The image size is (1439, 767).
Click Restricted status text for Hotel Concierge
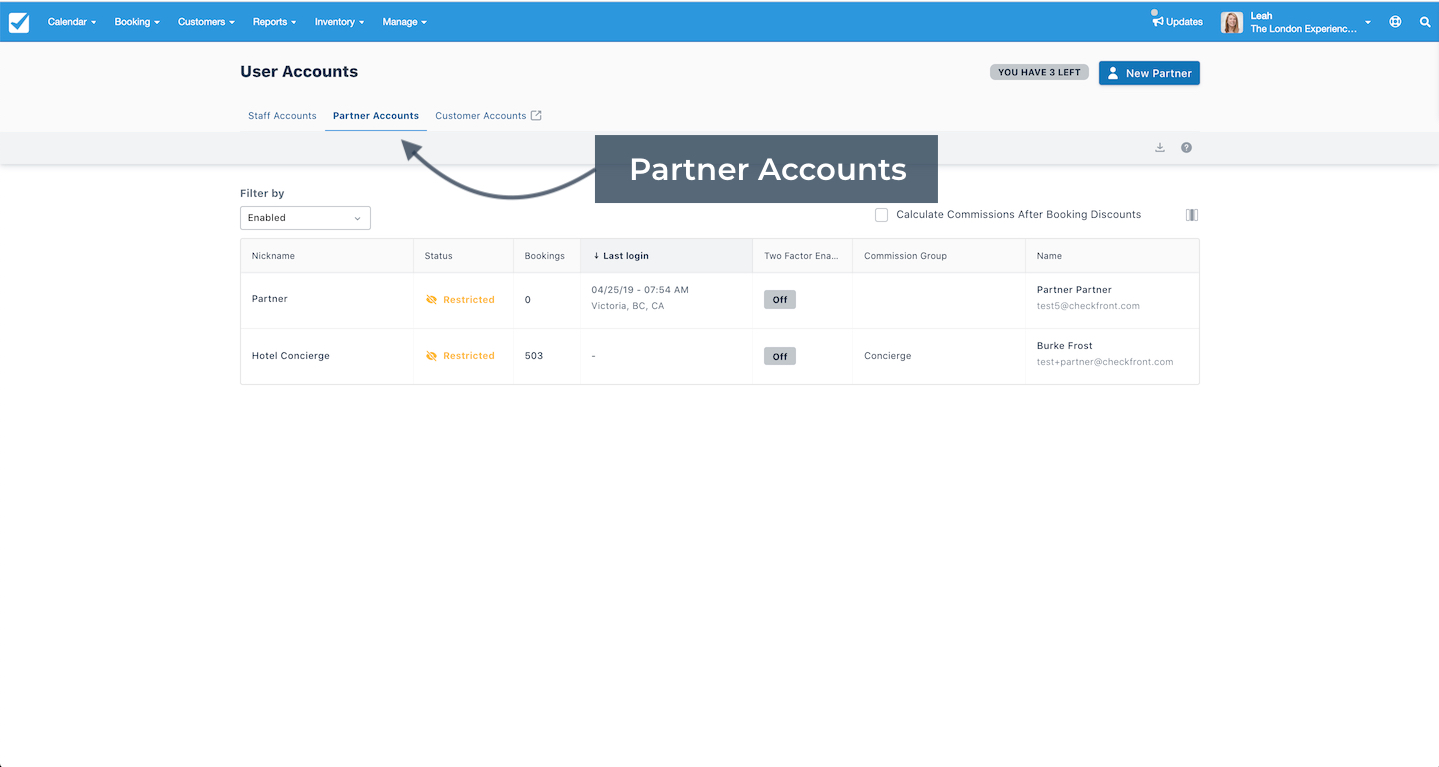coord(469,356)
